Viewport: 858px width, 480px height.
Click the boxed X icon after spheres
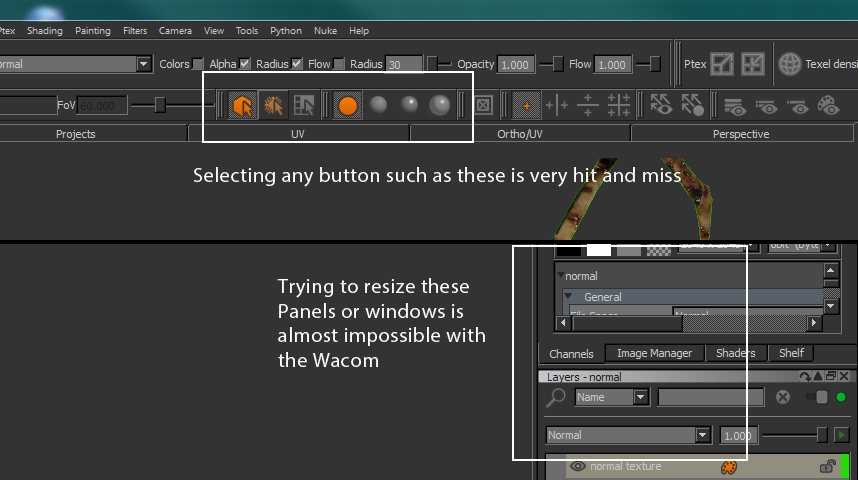coord(483,105)
